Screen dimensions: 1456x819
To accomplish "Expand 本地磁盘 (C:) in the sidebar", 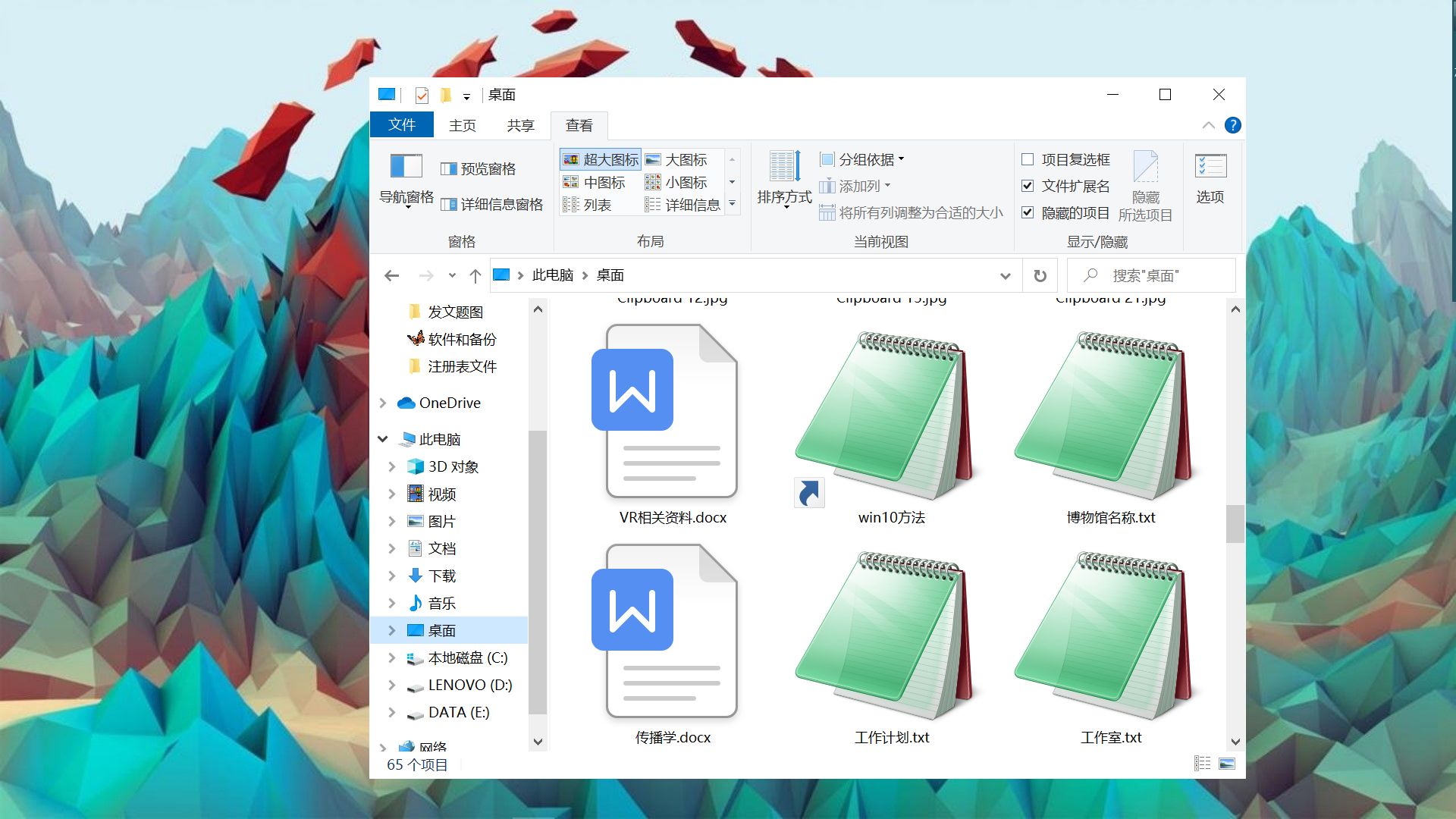I will tap(392, 657).
